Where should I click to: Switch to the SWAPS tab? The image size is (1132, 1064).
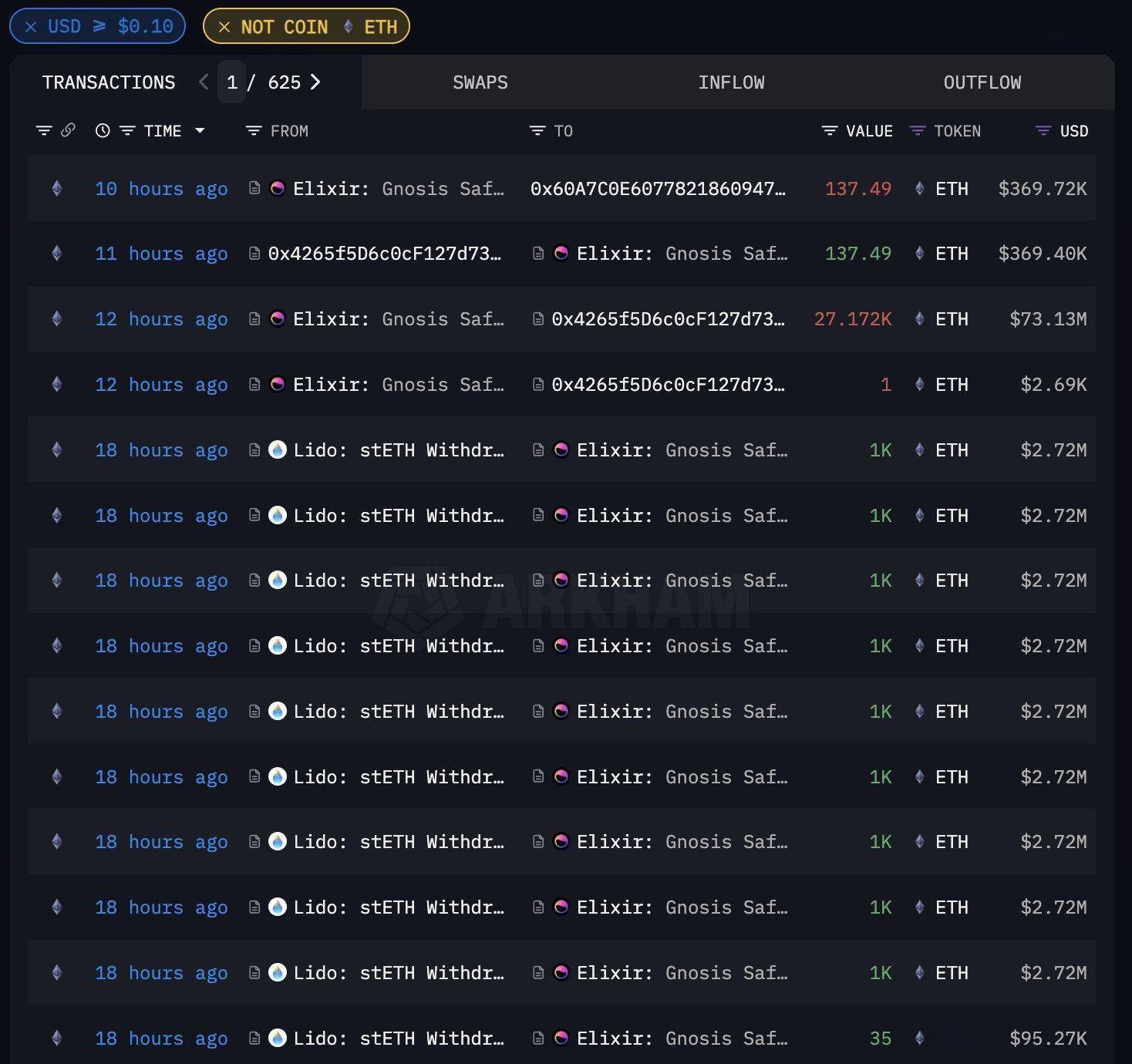tap(480, 82)
